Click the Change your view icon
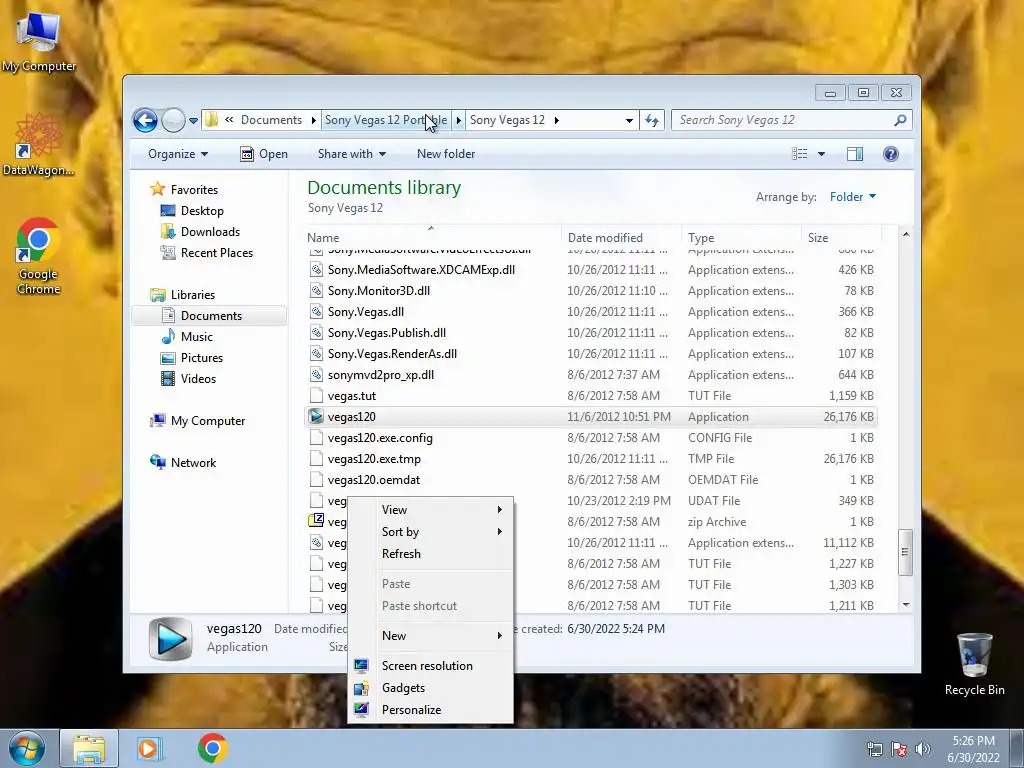Screen dimensions: 1024x768 (799, 154)
